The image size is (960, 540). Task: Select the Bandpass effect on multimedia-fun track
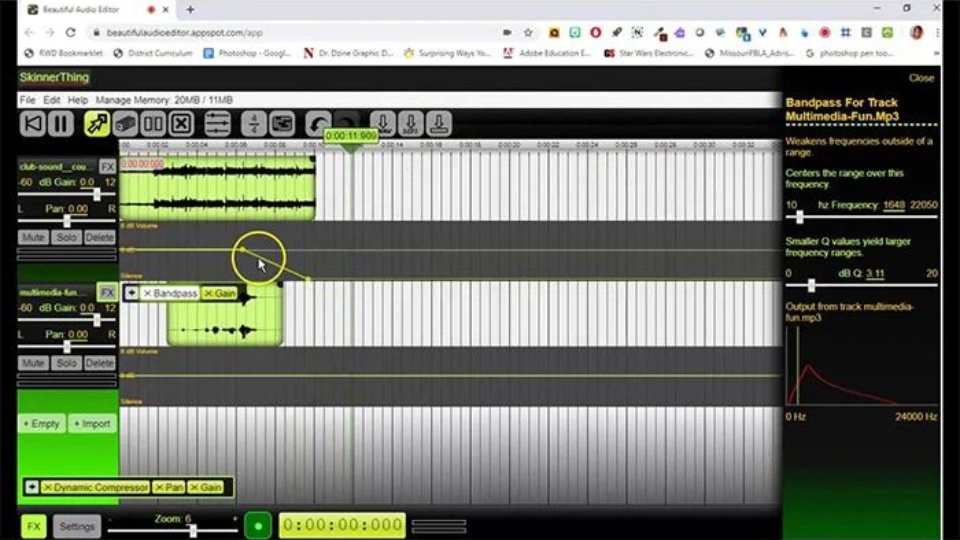(175, 294)
